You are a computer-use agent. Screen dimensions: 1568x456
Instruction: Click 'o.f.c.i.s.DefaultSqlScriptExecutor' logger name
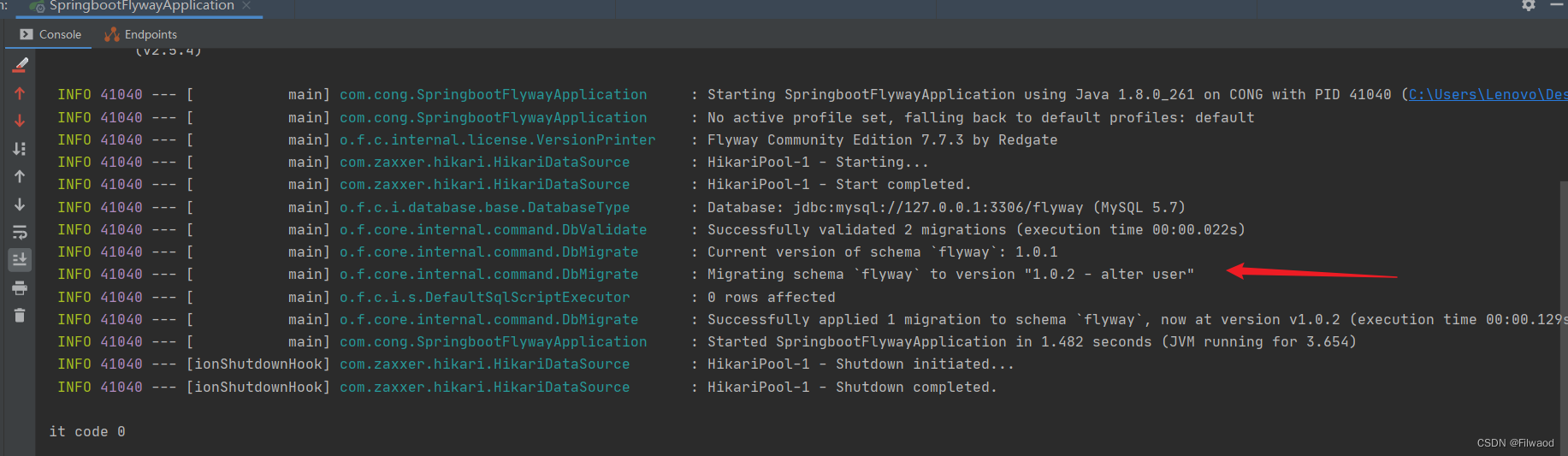485,298
